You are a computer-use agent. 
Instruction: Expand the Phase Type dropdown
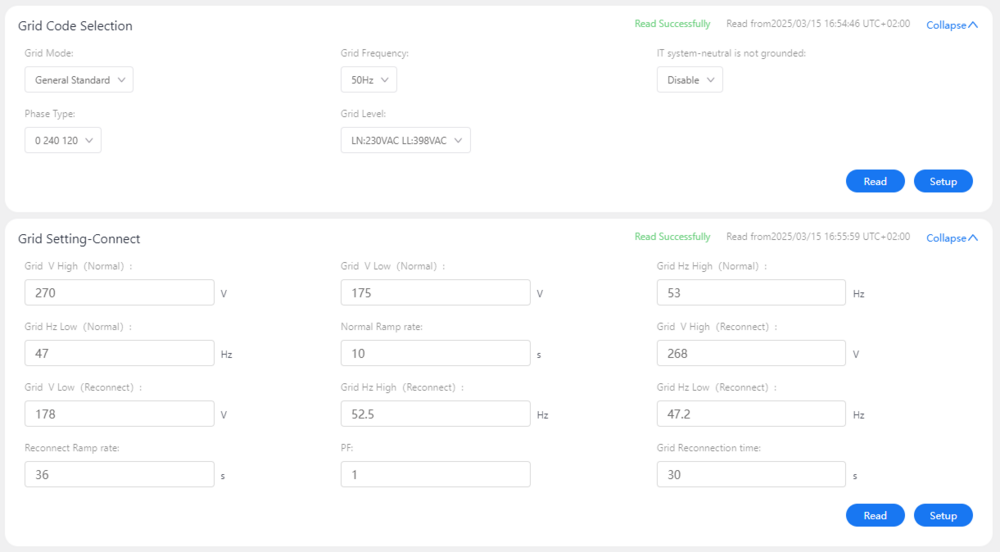[63, 141]
